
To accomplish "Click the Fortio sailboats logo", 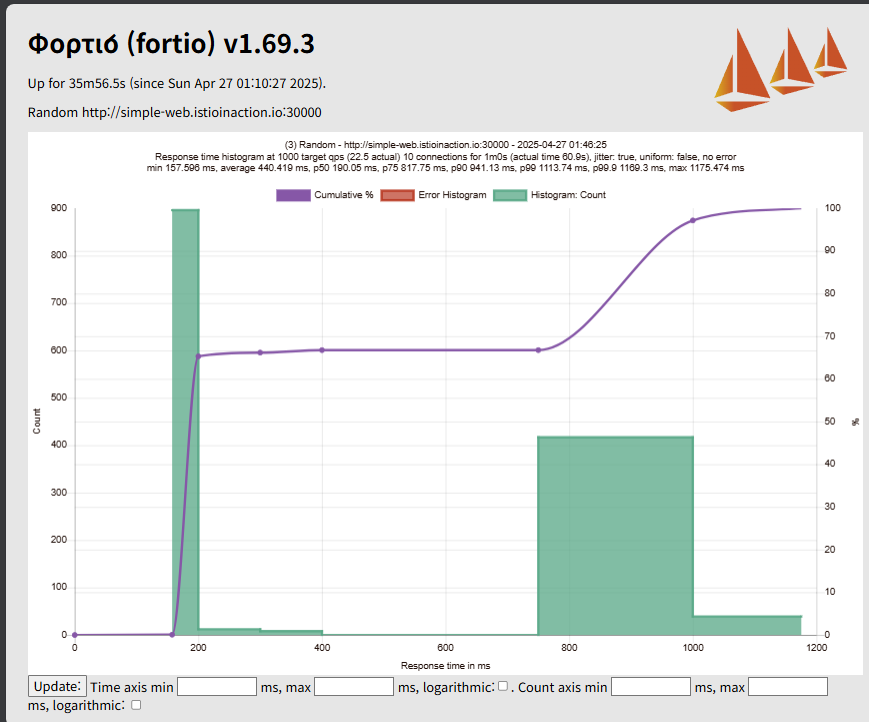I will (780, 69).
